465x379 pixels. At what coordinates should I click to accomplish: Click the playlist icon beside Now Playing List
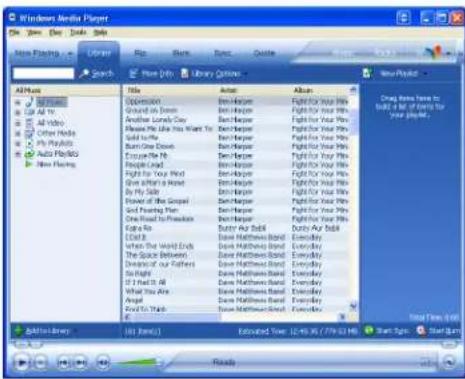(367, 73)
